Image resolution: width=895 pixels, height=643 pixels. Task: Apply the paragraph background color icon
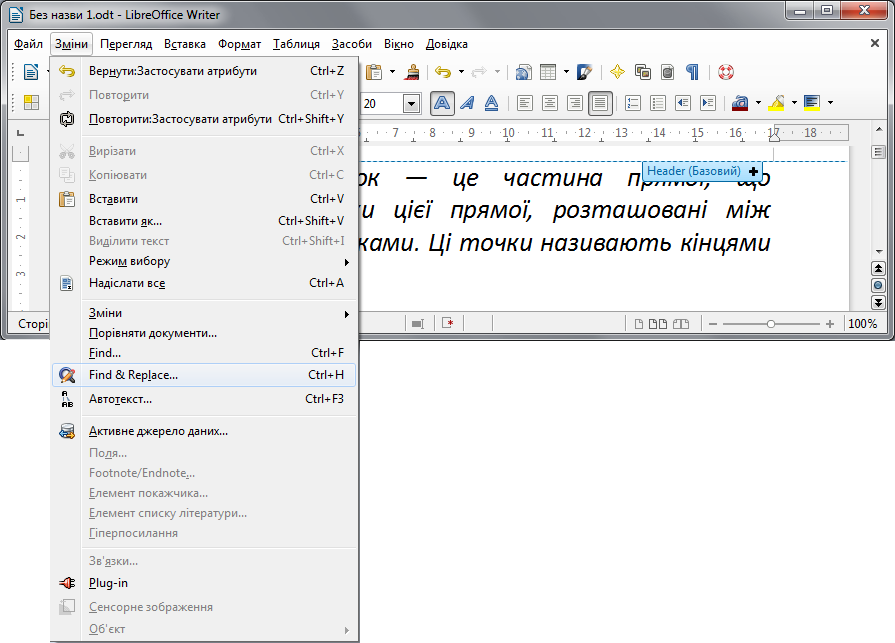click(812, 103)
